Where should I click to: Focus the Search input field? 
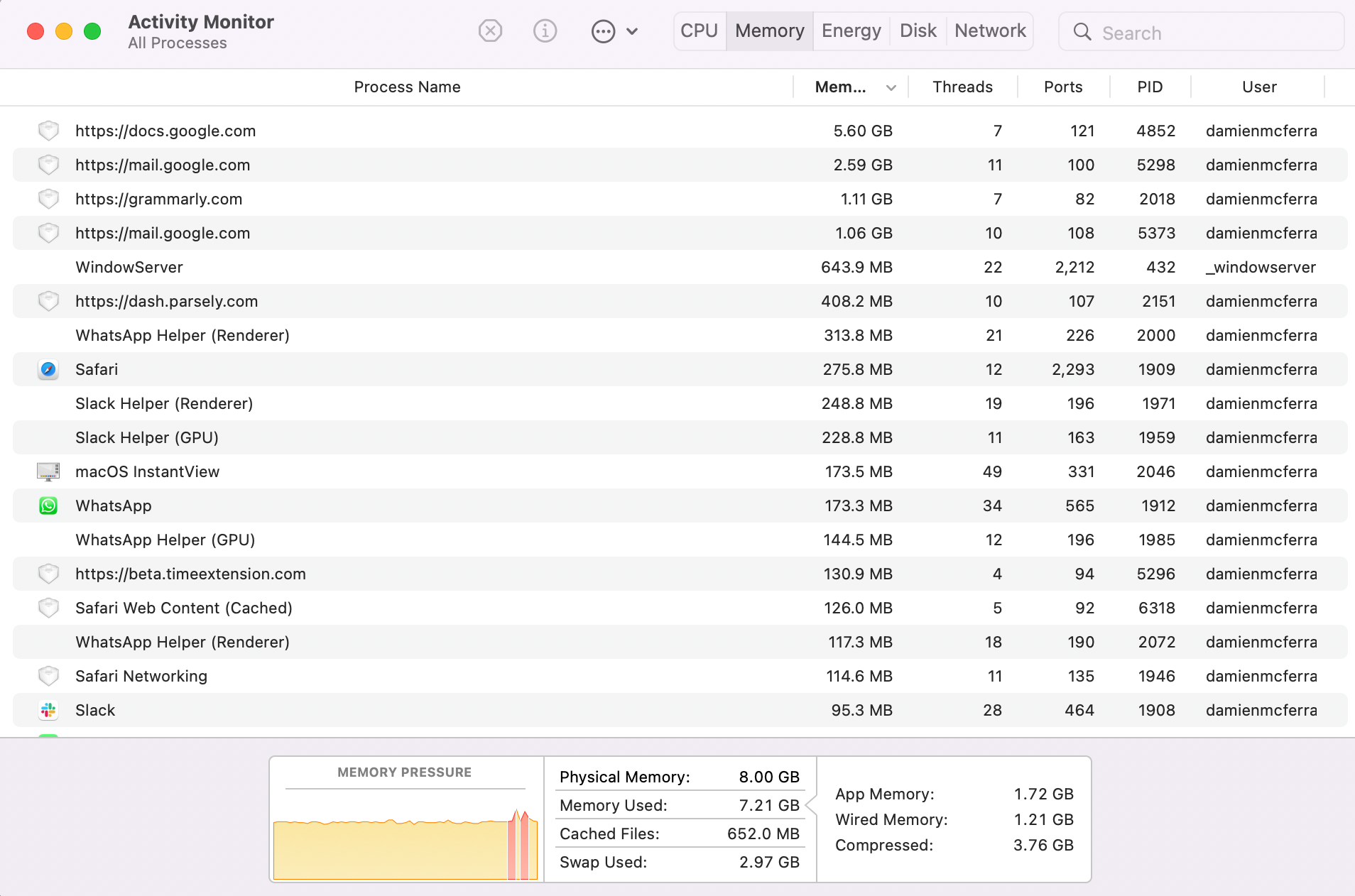(x=1201, y=32)
